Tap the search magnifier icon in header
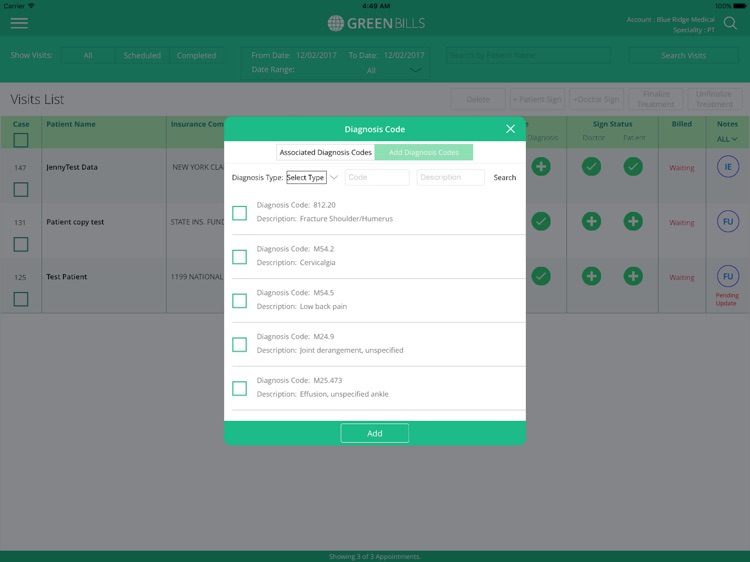 coord(730,23)
